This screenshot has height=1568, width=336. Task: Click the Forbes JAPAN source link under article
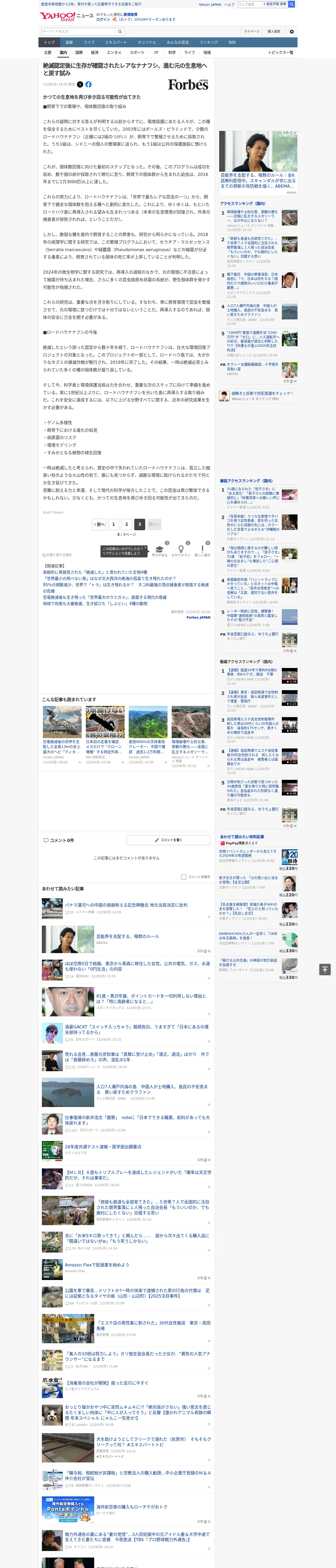[x=198, y=617]
